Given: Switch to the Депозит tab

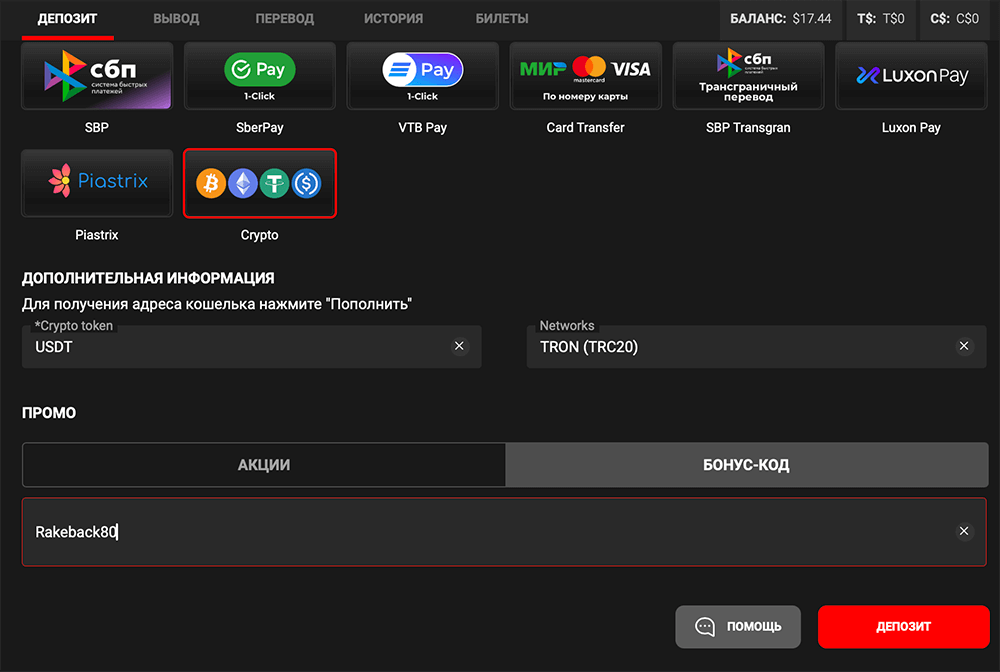Looking at the screenshot, I should tap(68, 18).
